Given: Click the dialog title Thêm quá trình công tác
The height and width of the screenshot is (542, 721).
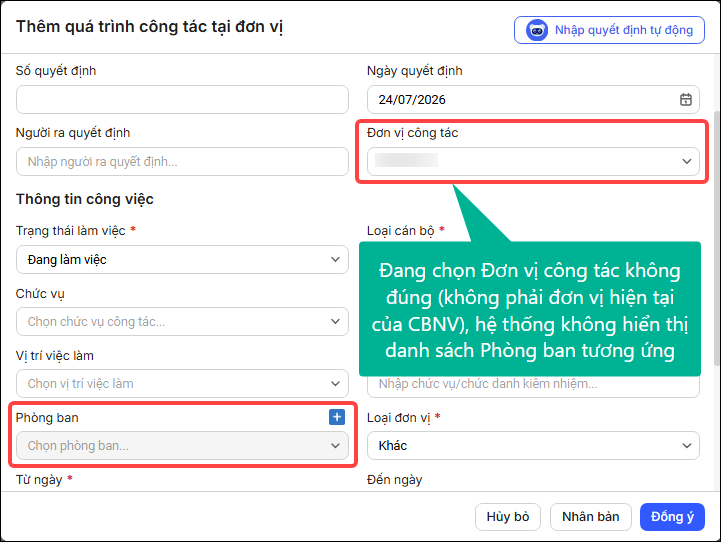Looking at the screenshot, I should click(x=149, y=27).
